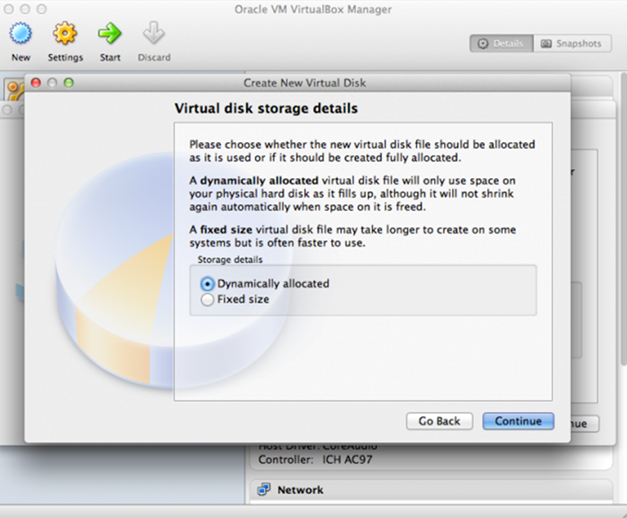Select Dynamically allocated radio option
This screenshot has height=518, width=627.
coord(207,284)
